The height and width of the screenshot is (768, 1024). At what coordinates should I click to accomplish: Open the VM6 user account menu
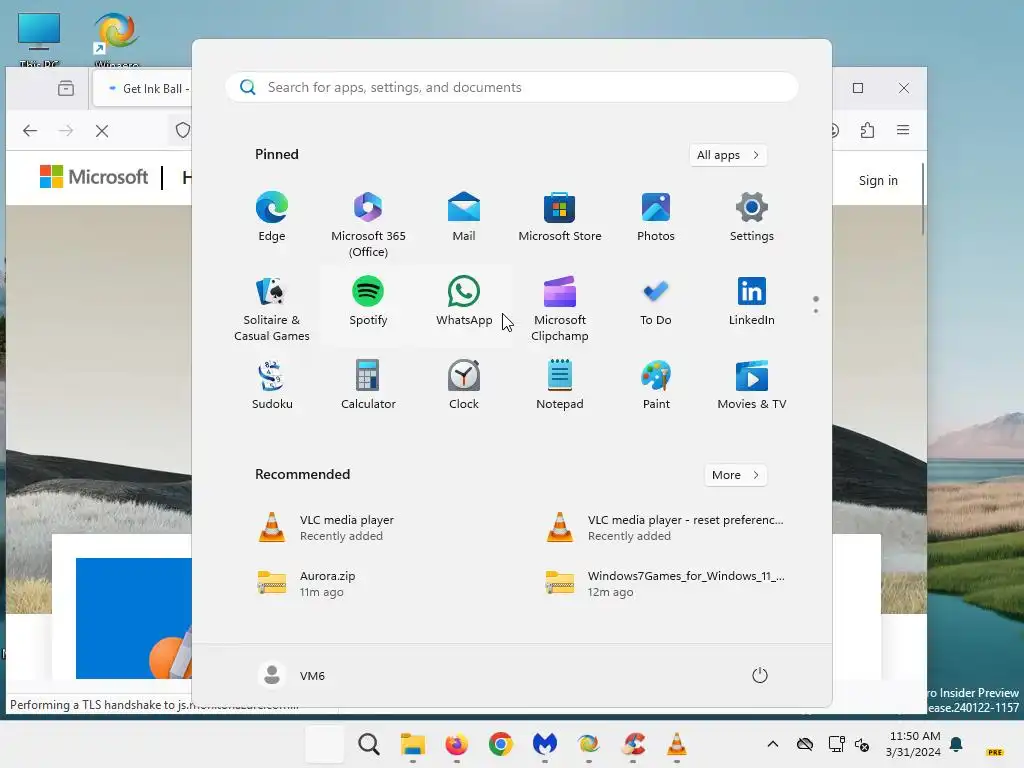[x=292, y=675]
